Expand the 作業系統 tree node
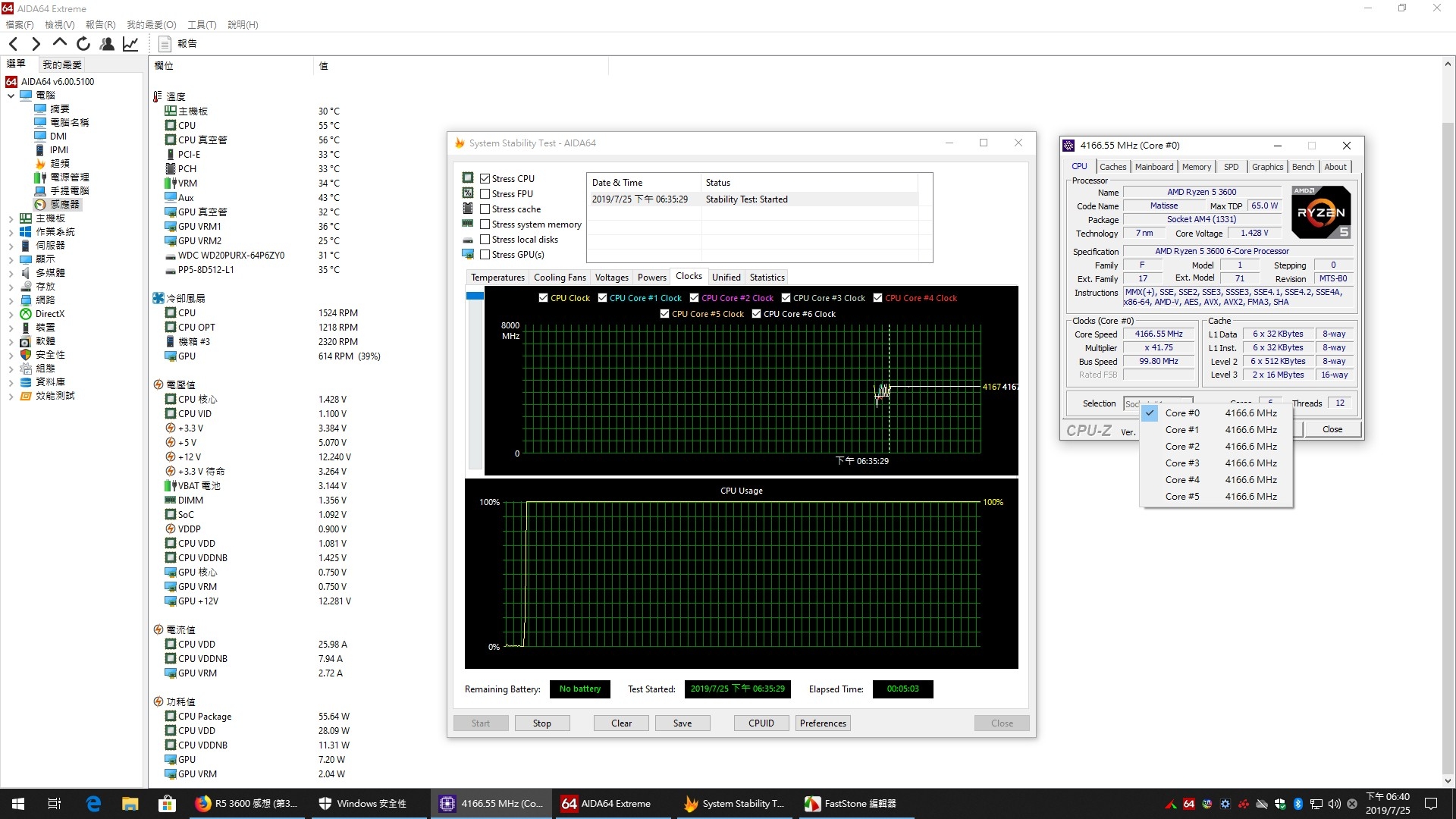 (x=11, y=232)
